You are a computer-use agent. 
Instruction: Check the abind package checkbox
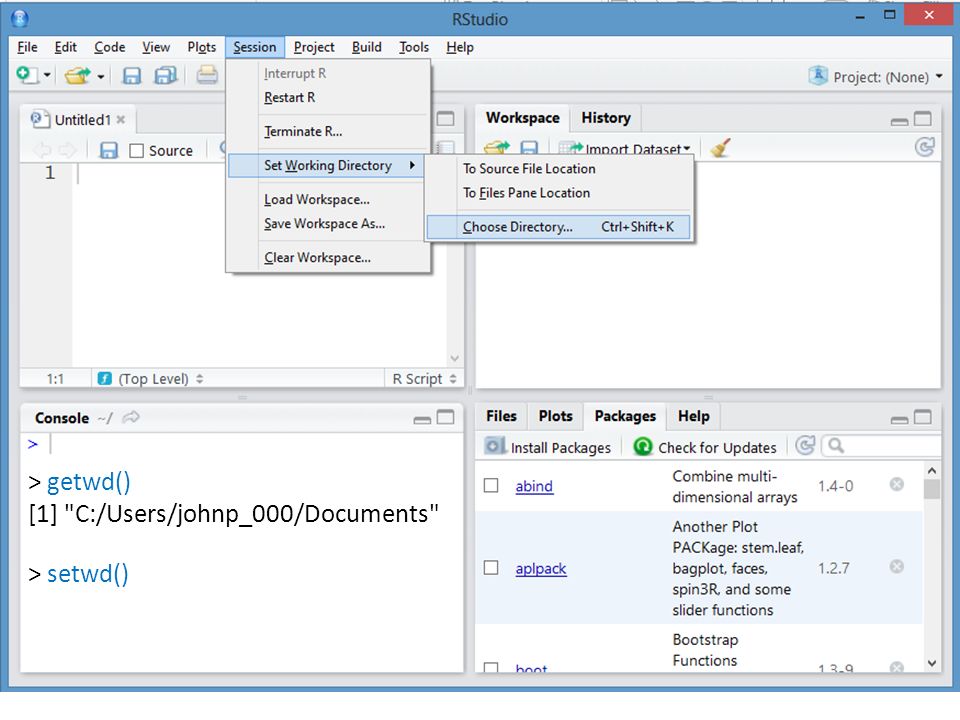point(491,486)
